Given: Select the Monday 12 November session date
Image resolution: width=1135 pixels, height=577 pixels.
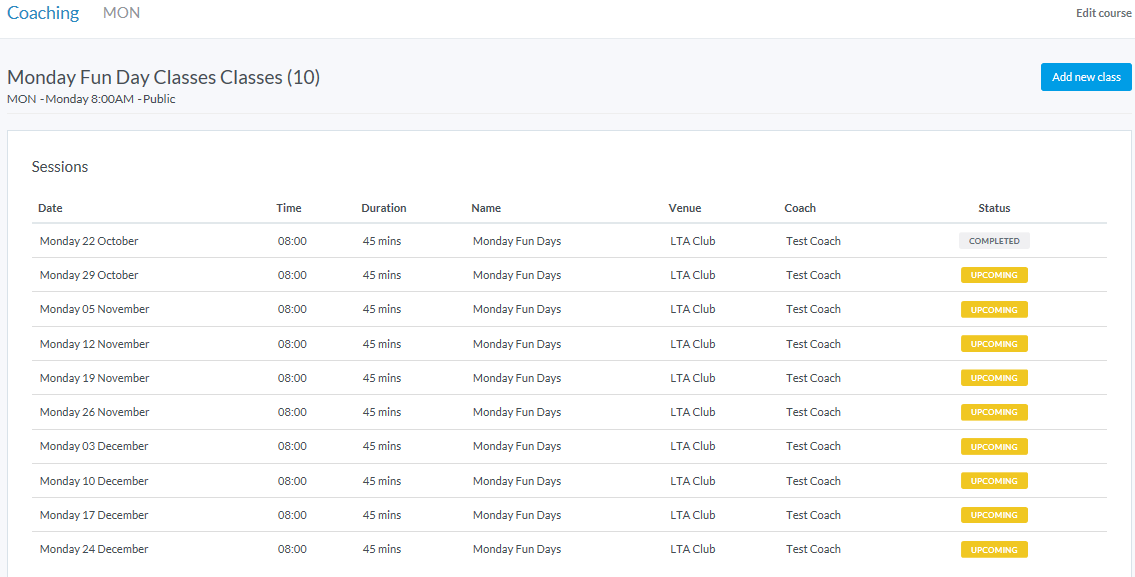Looking at the screenshot, I should [x=94, y=344].
